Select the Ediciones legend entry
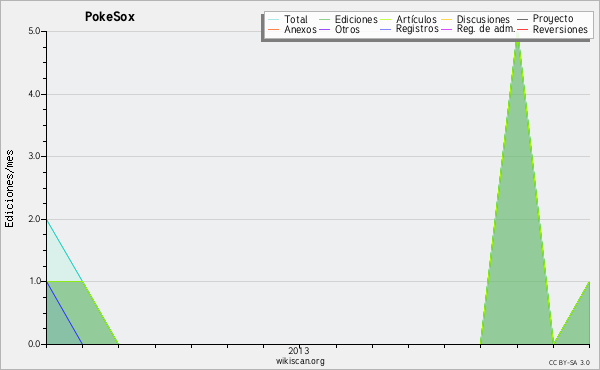Image resolution: width=600 pixels, height=370 pixels. (348, 19)
